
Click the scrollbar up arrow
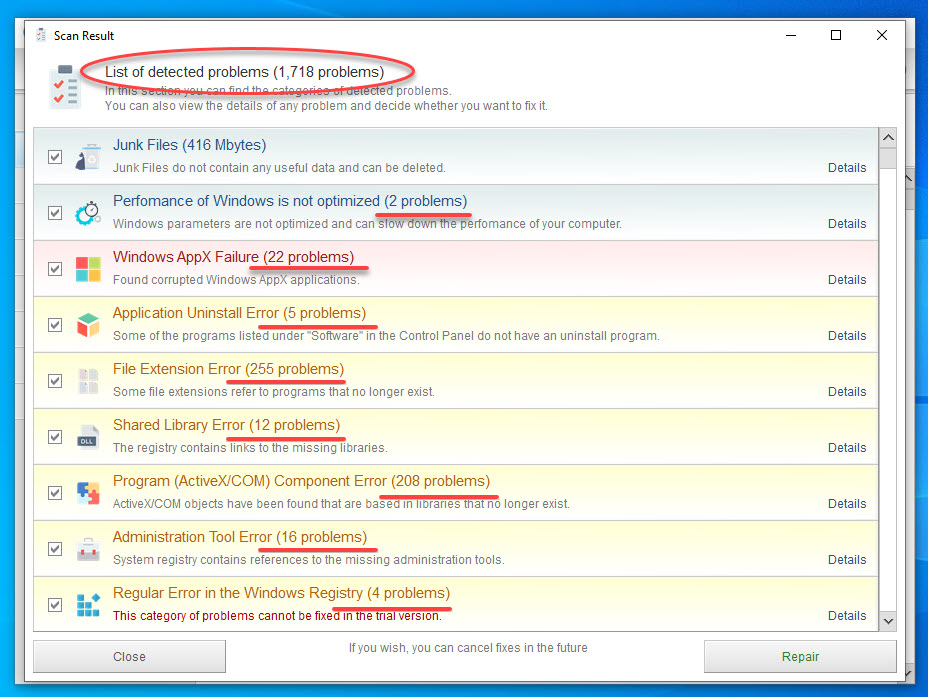(888, 138)
